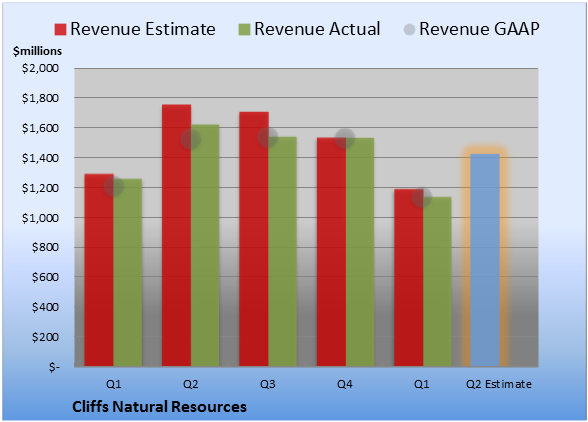Click the red estimate bar above Q4

coord(331,252)
